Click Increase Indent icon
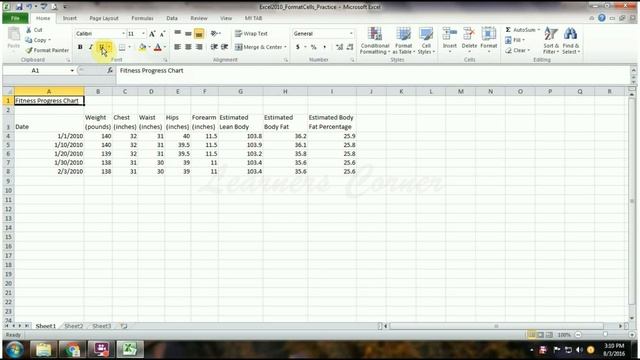 pyautogui.click(x=224, y=47)
